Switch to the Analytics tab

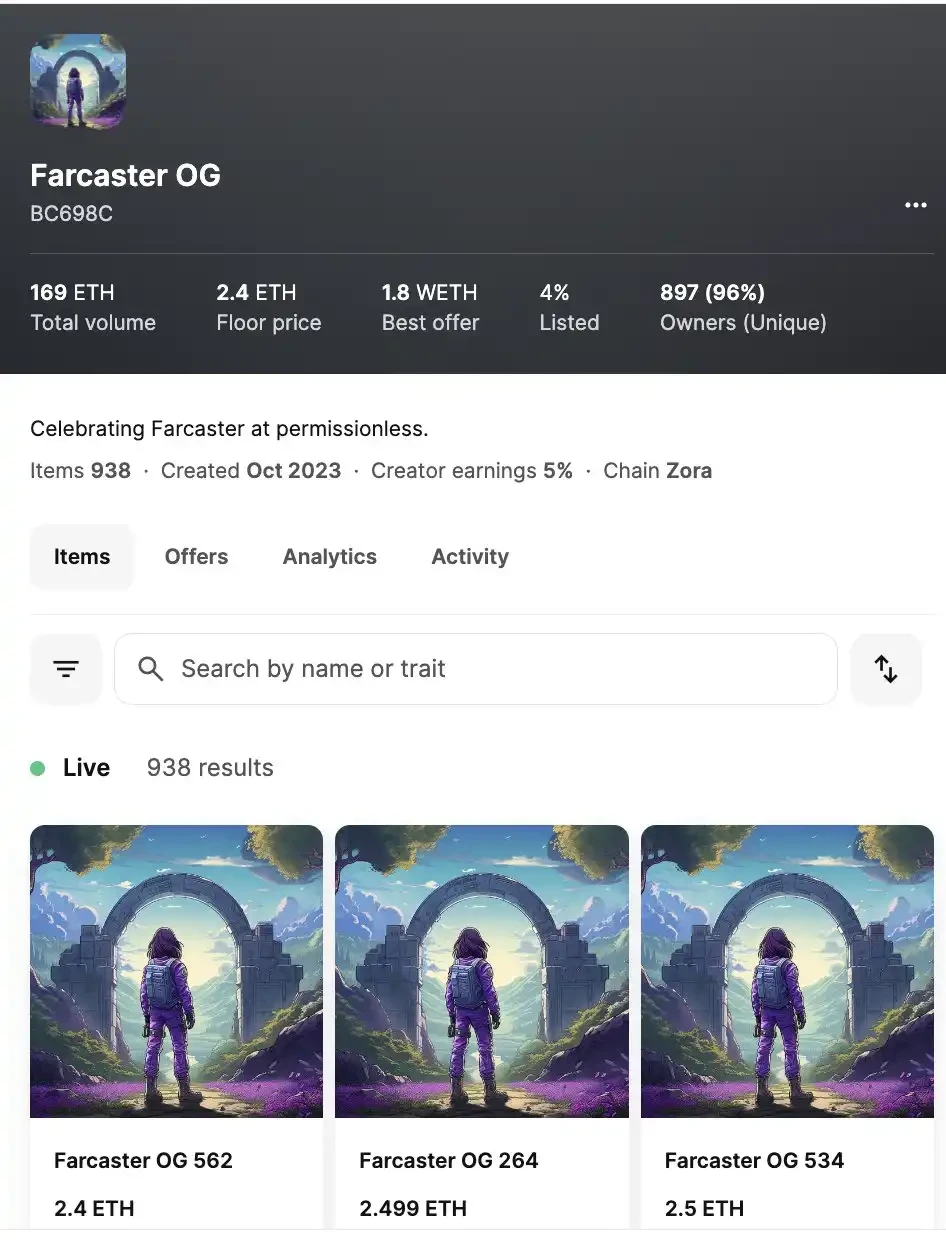coord(329,556)
